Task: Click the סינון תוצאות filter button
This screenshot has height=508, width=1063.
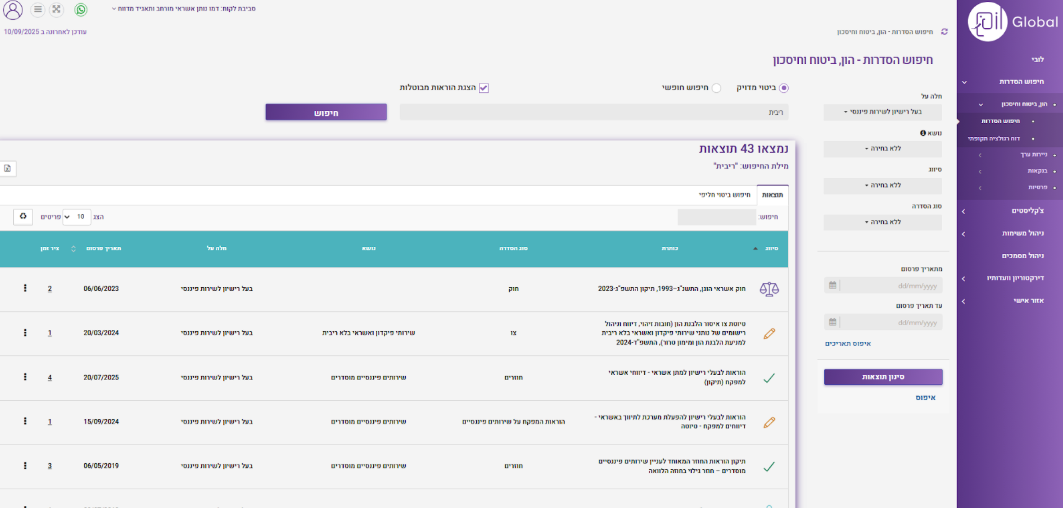Action: 882,377
